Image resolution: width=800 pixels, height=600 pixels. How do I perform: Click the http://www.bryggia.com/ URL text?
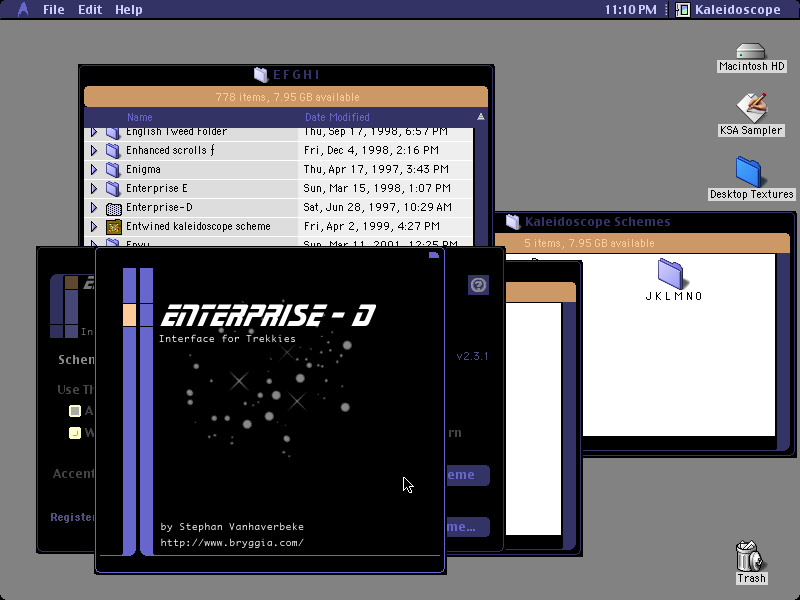(232, 543)
